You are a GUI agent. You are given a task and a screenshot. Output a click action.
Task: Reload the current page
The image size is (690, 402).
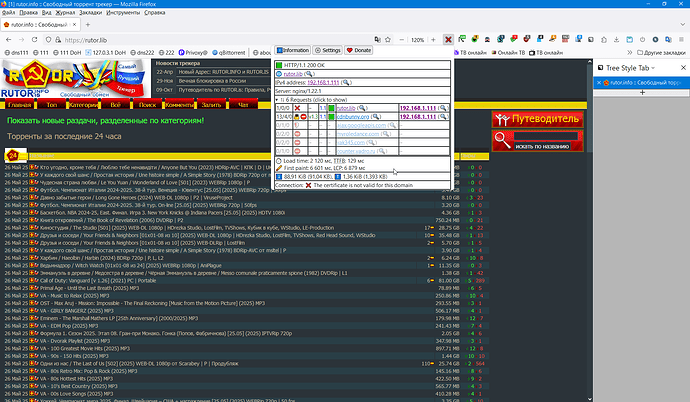[34, 40]
